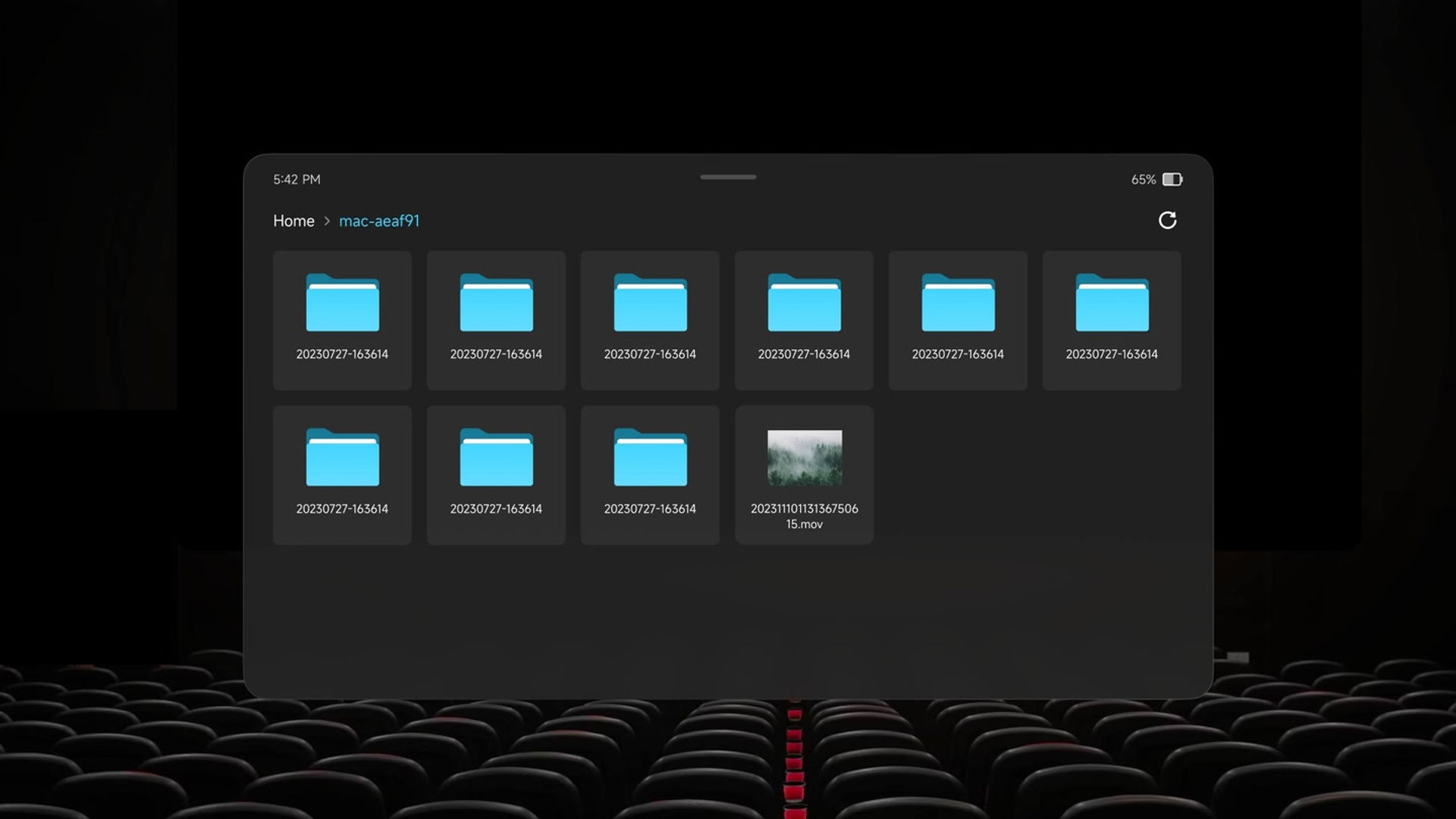Click the refresh icon
This screenshot has width=1456, height=819.
click(x=1167, y=220)
